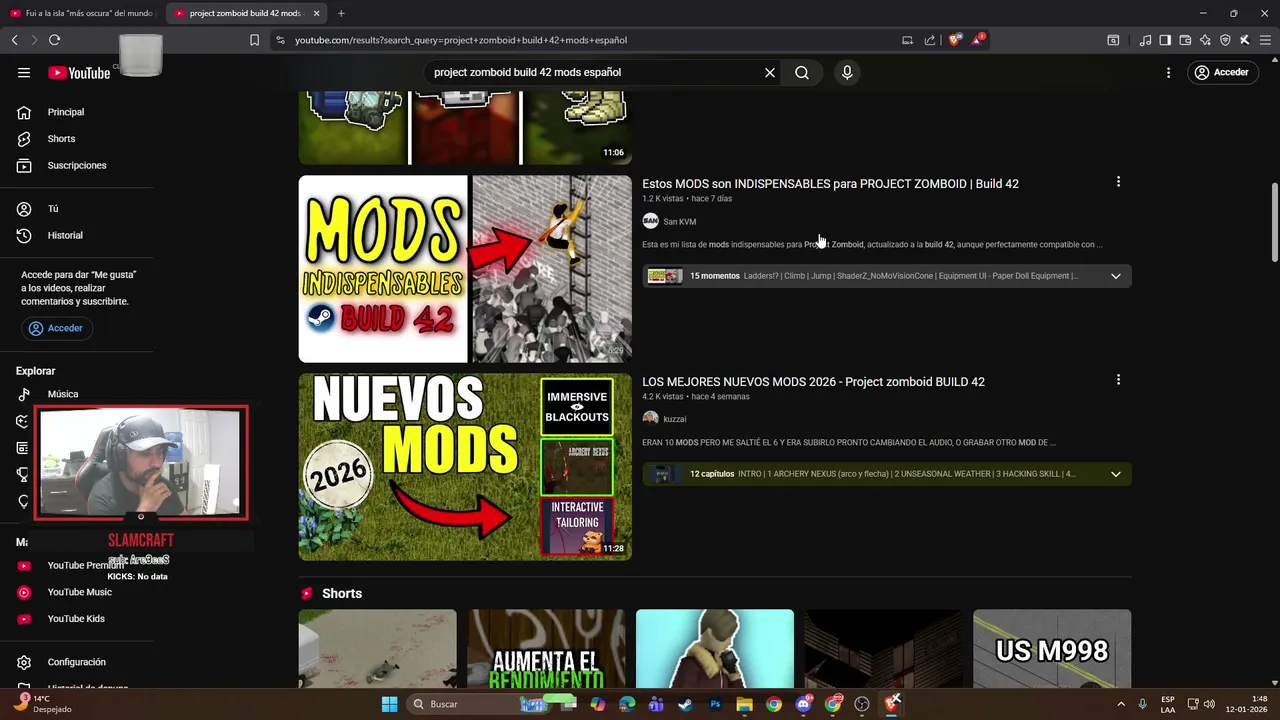
Task: Open the US M998 short
Action: click(x=1052, y=648)
